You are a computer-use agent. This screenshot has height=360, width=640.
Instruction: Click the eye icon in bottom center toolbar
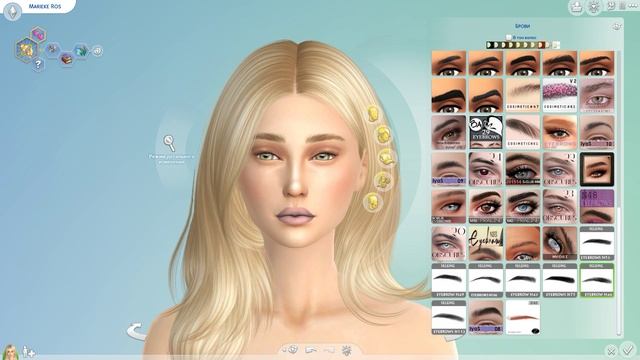point(292,350)
